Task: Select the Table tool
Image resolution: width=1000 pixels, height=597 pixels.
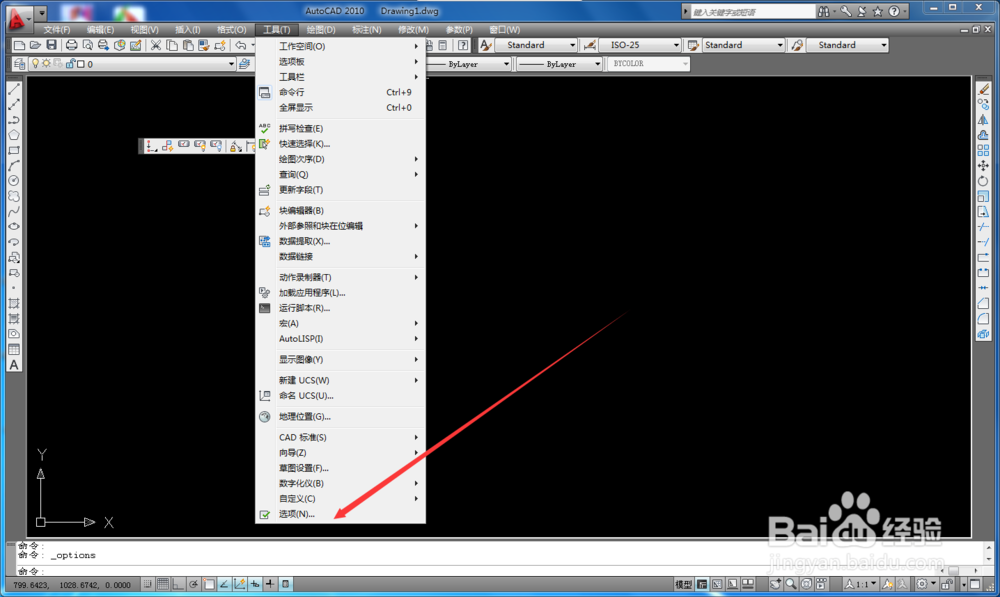Action: pyautogui.click(x=13, y=350)
